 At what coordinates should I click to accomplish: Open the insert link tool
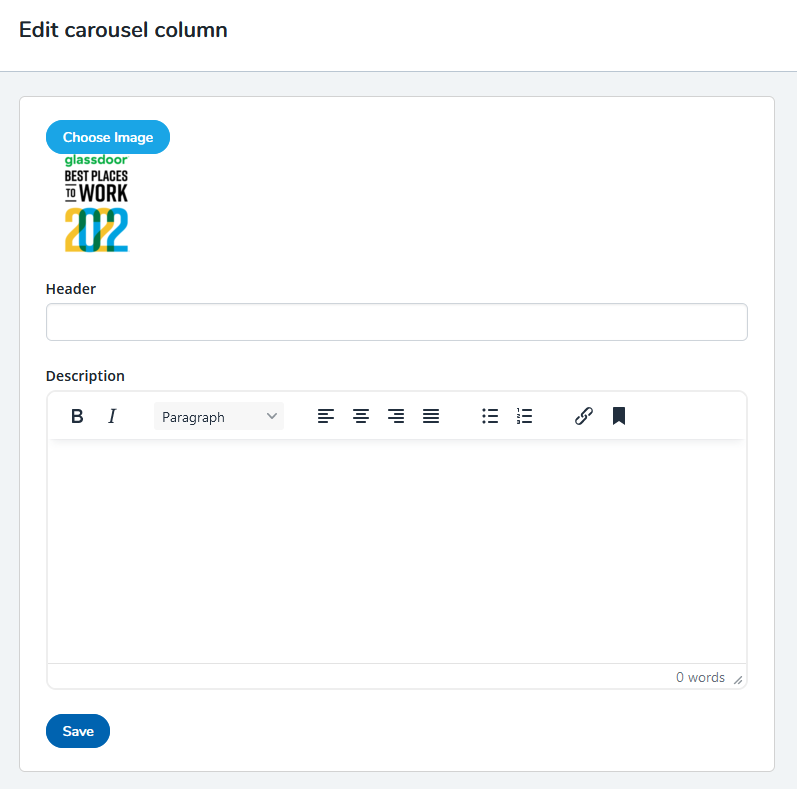tap(584, 416)
